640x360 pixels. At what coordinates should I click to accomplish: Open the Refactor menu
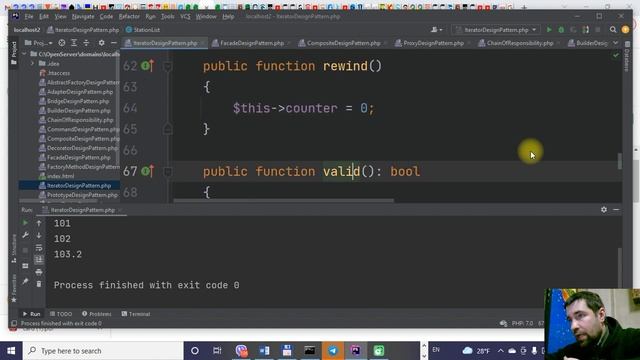(x=129, y=17)
